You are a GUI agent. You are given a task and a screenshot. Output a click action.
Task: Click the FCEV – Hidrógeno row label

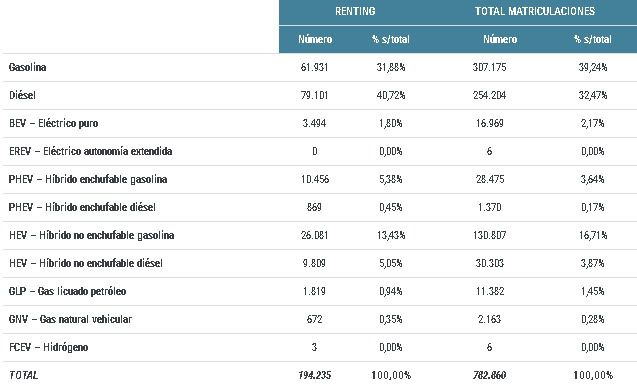[x=48, y=347]
